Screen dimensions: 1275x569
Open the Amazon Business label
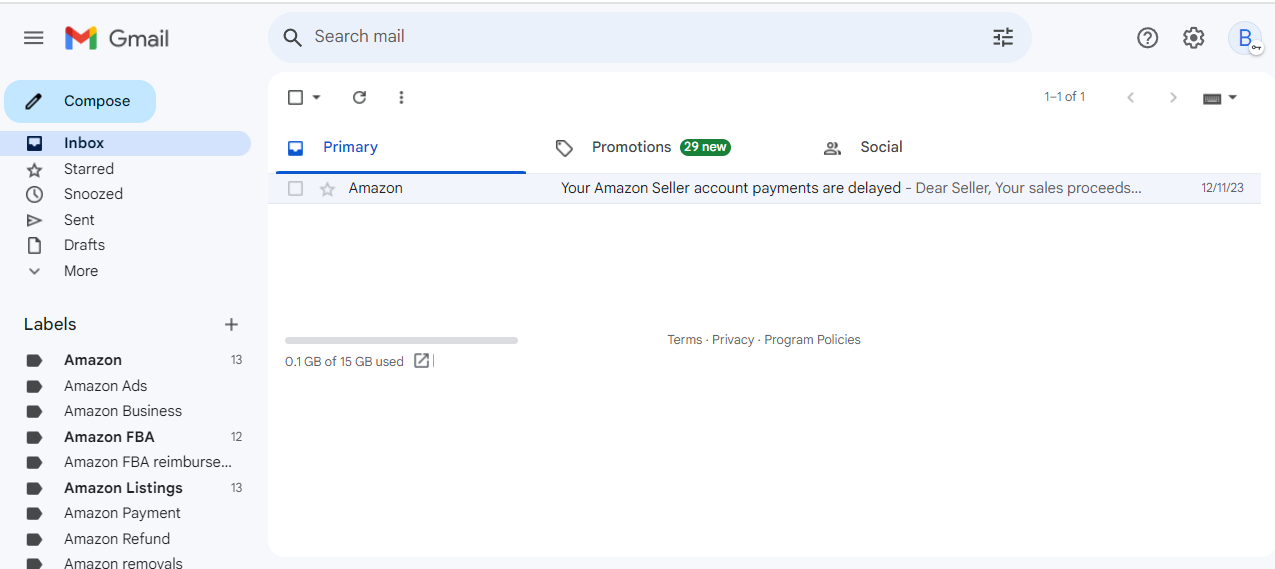click(125, 411)
